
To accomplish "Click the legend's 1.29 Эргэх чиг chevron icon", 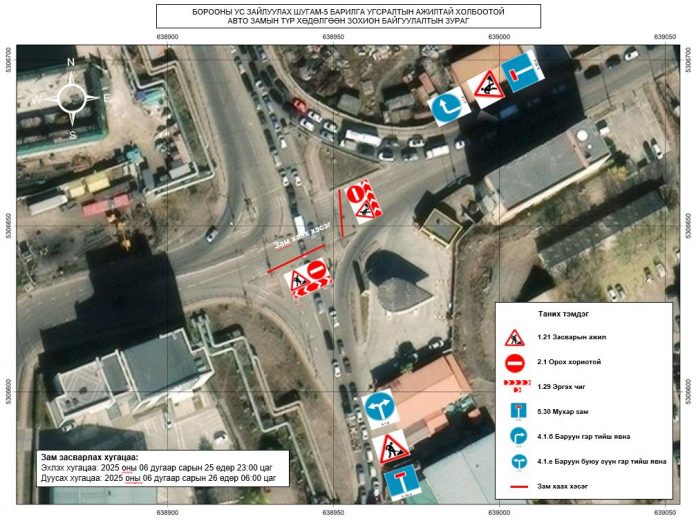I will (516, 385).
